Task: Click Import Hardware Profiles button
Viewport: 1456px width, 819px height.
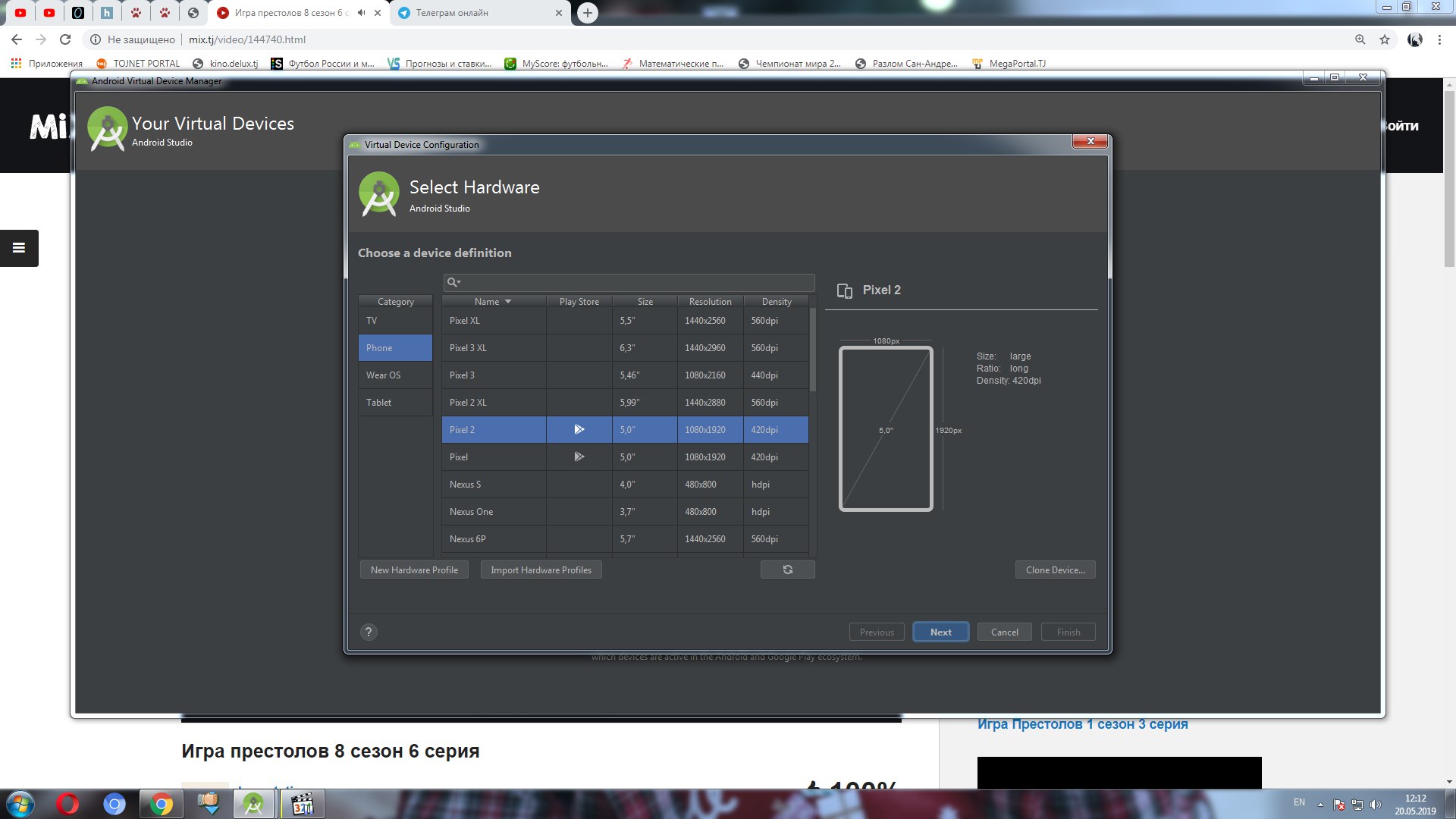Action: coord(541,570)
